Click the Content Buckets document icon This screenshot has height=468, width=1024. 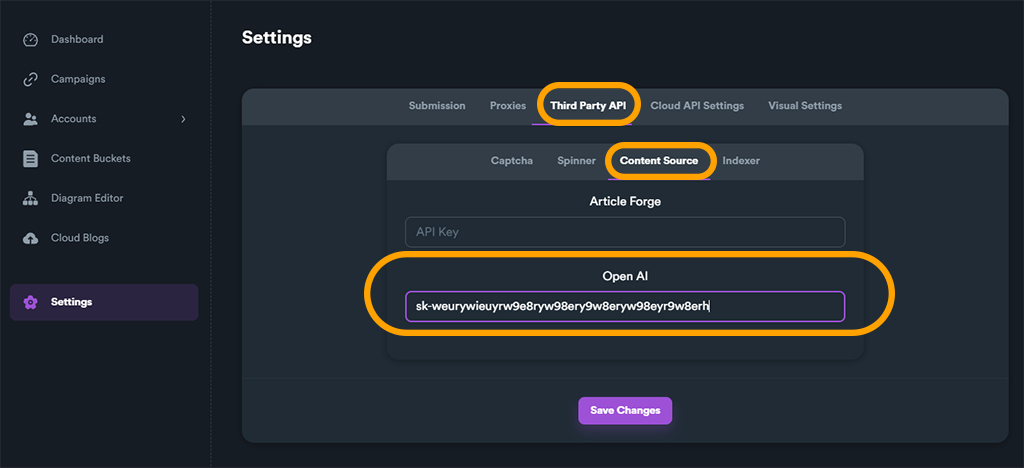click(x=30, y=159)
